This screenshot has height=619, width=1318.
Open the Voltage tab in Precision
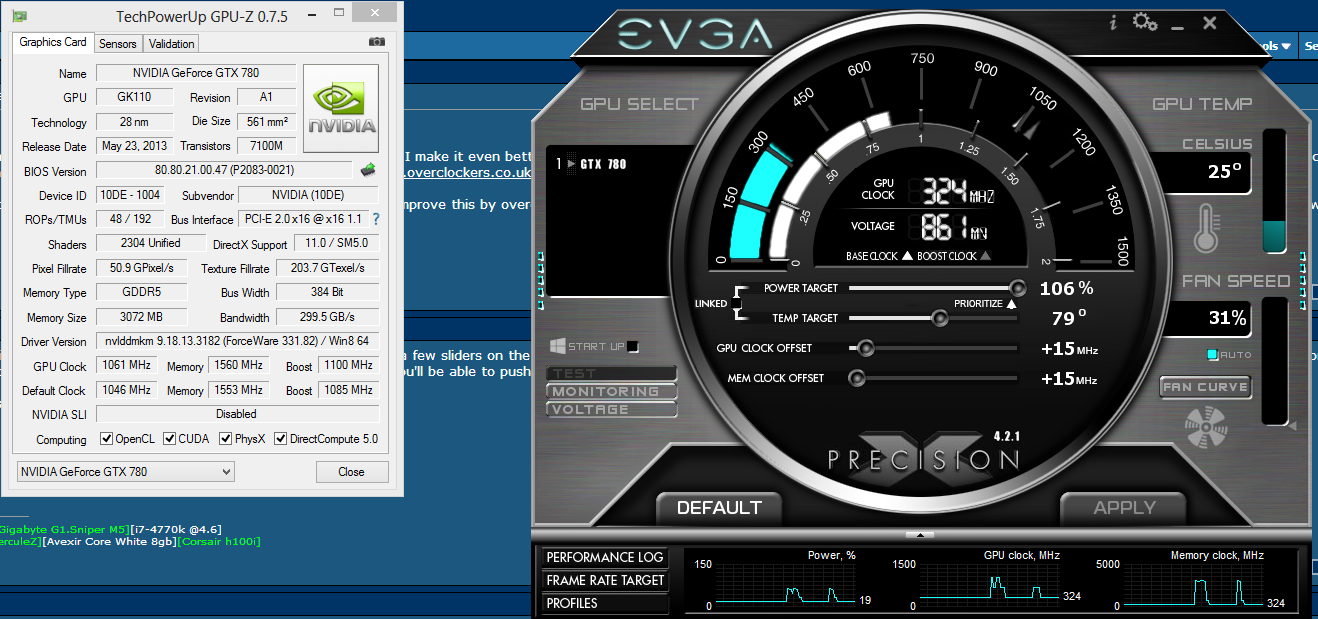tap(612, 409)
